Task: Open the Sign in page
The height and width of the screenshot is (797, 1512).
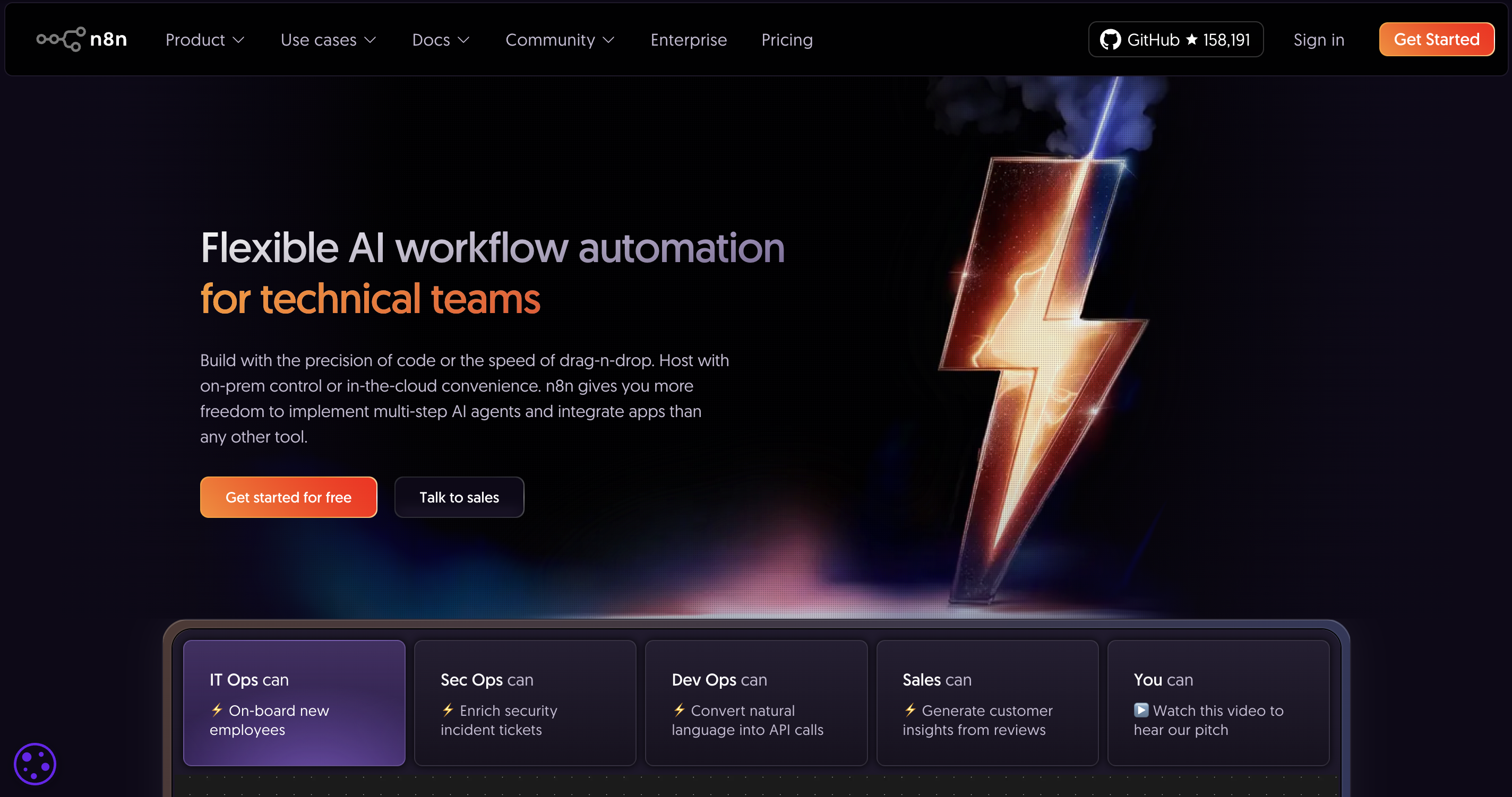Action: [x=1319, y=39]
